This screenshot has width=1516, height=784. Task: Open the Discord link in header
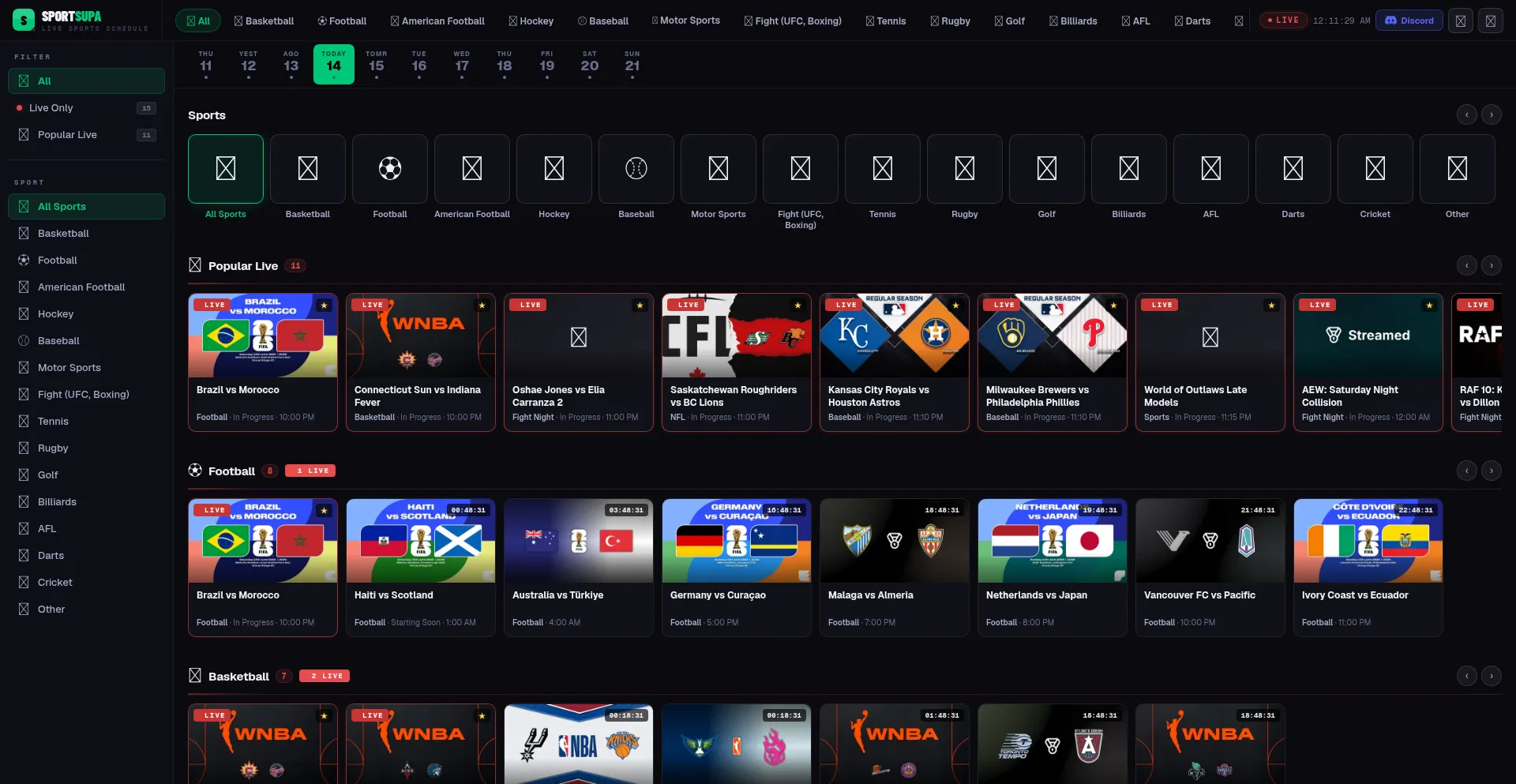1409,21
